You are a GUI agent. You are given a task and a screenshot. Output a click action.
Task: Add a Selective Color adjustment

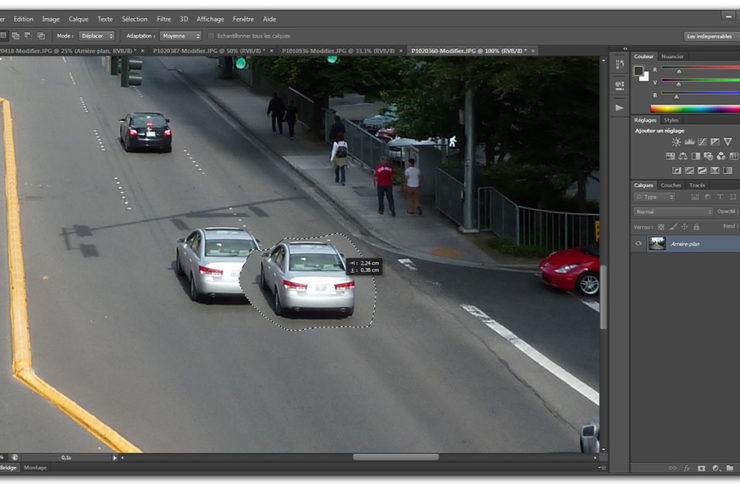pyautogui.click(x=715, y=170)
